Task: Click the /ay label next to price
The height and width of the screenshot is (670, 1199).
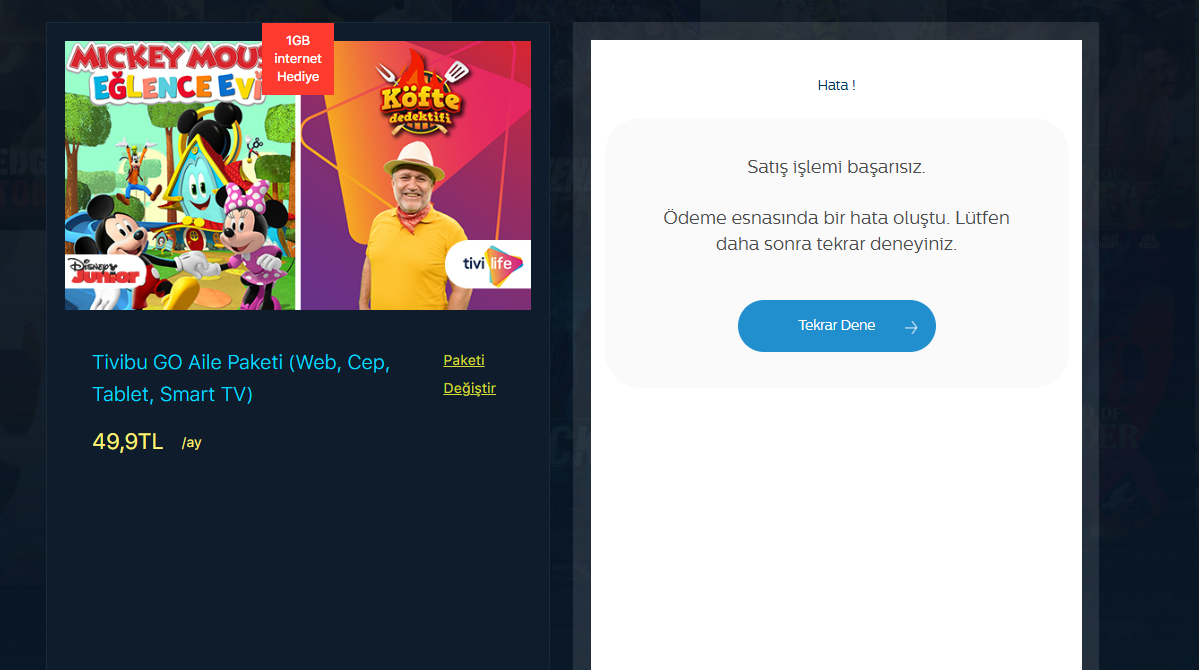Action: (x=192, y=443)
